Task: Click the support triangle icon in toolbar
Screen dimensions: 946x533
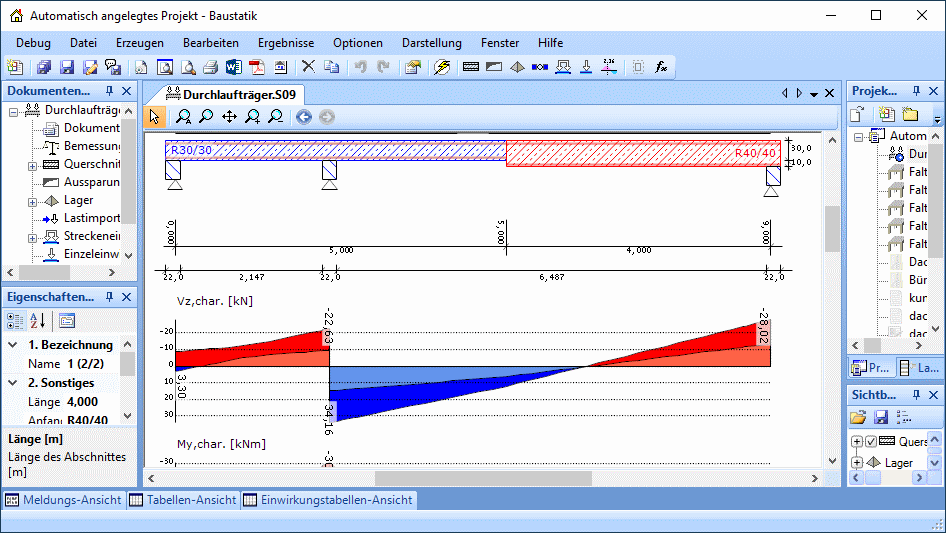Action: coord(517,67)
